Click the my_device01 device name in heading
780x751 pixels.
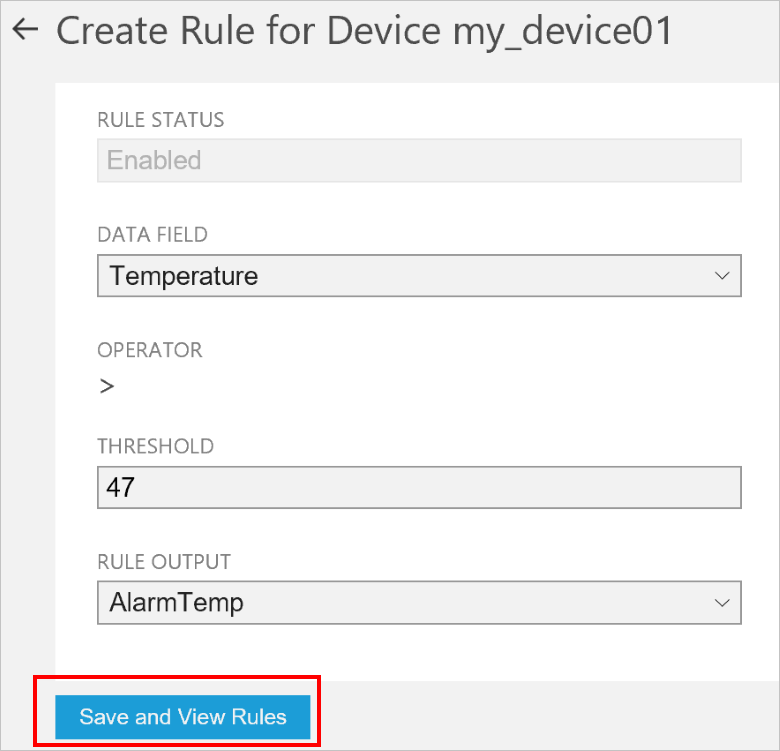[x=563, y=31]
